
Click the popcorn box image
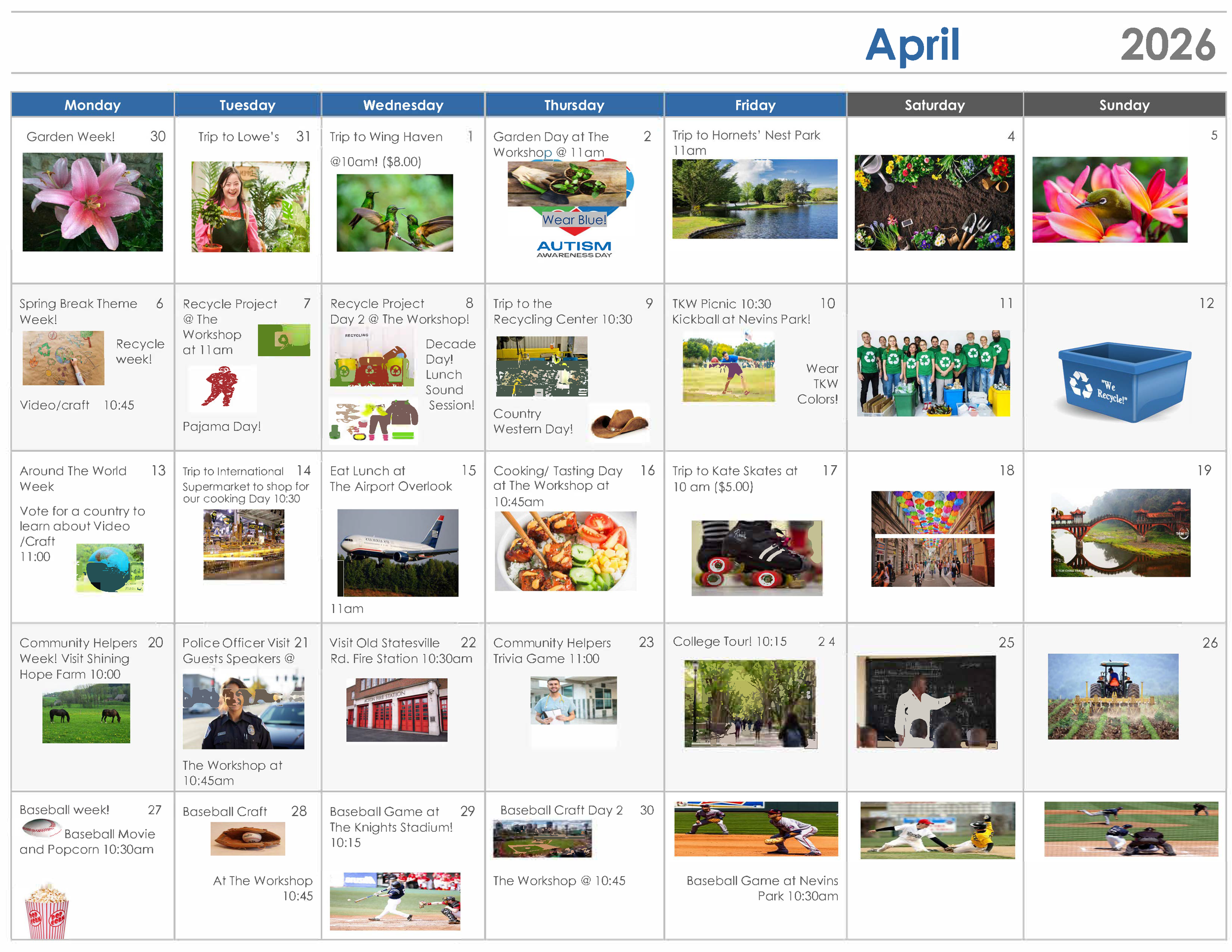pyautogui.click(x=47, y=911)
